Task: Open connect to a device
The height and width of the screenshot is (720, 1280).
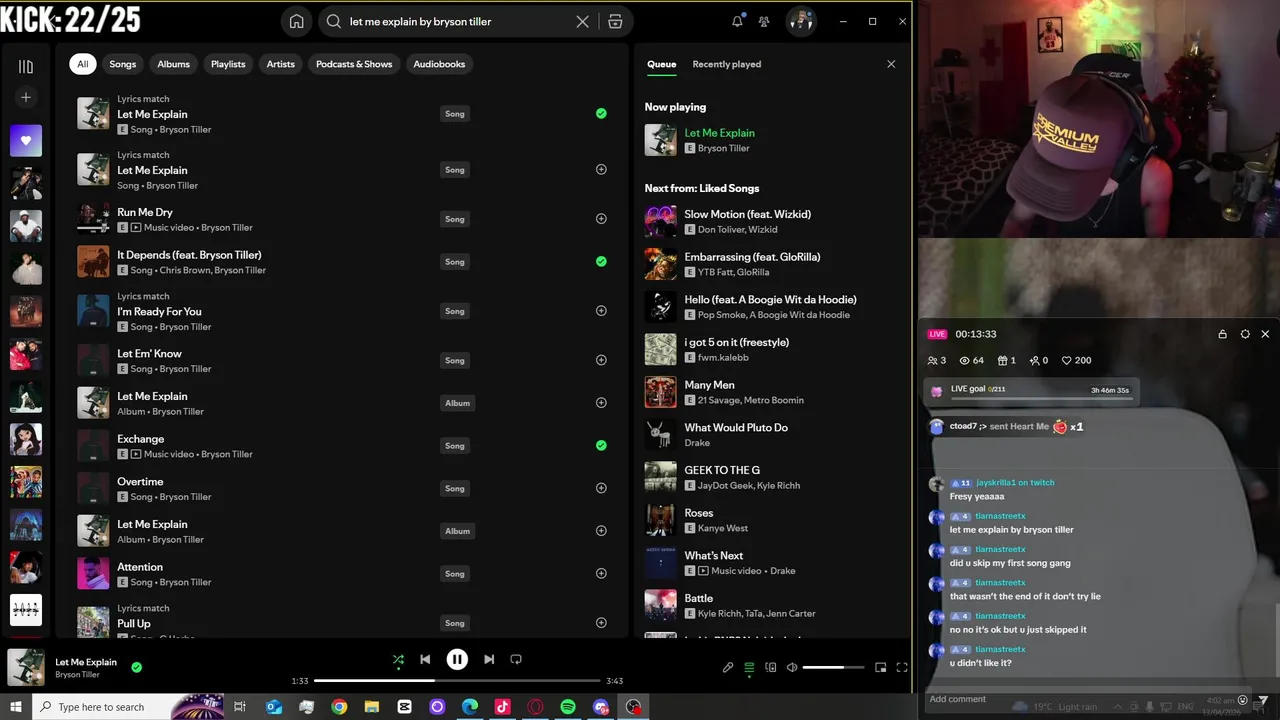Action: (x=770, y=667)
